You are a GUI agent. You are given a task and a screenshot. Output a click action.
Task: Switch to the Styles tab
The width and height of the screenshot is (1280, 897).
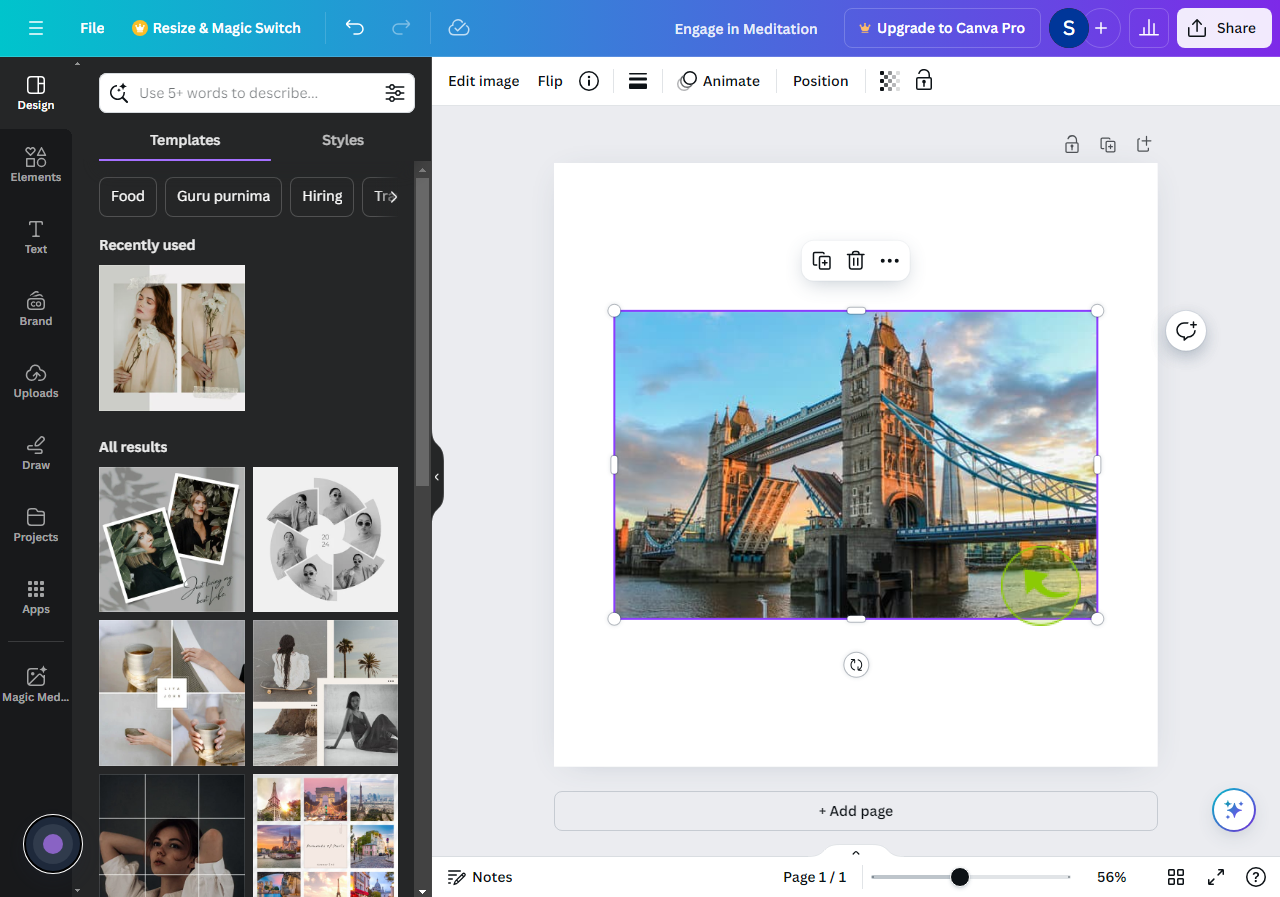(x=343, y=140)
